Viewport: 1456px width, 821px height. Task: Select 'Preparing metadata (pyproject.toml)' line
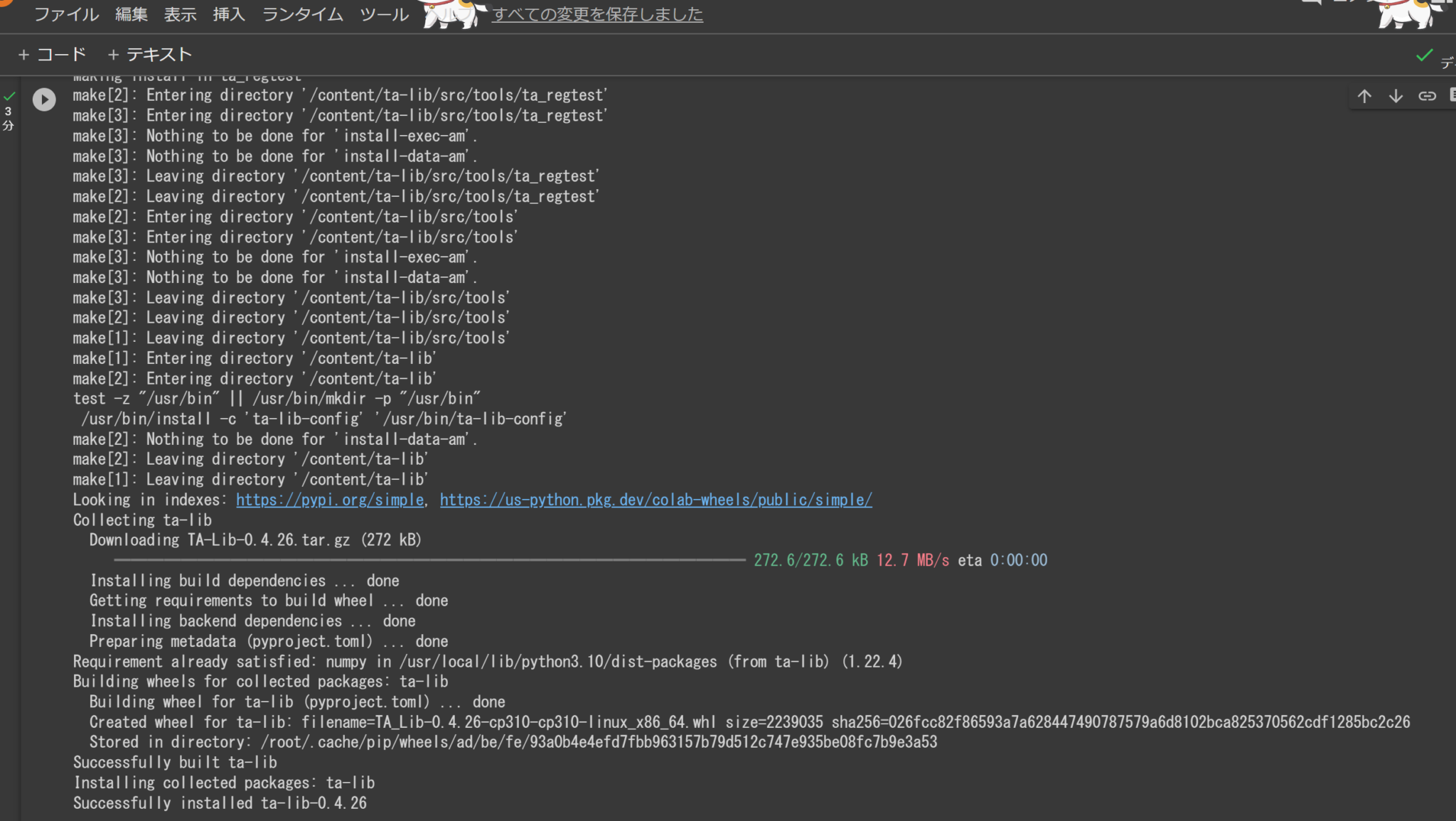pos(269,641)
